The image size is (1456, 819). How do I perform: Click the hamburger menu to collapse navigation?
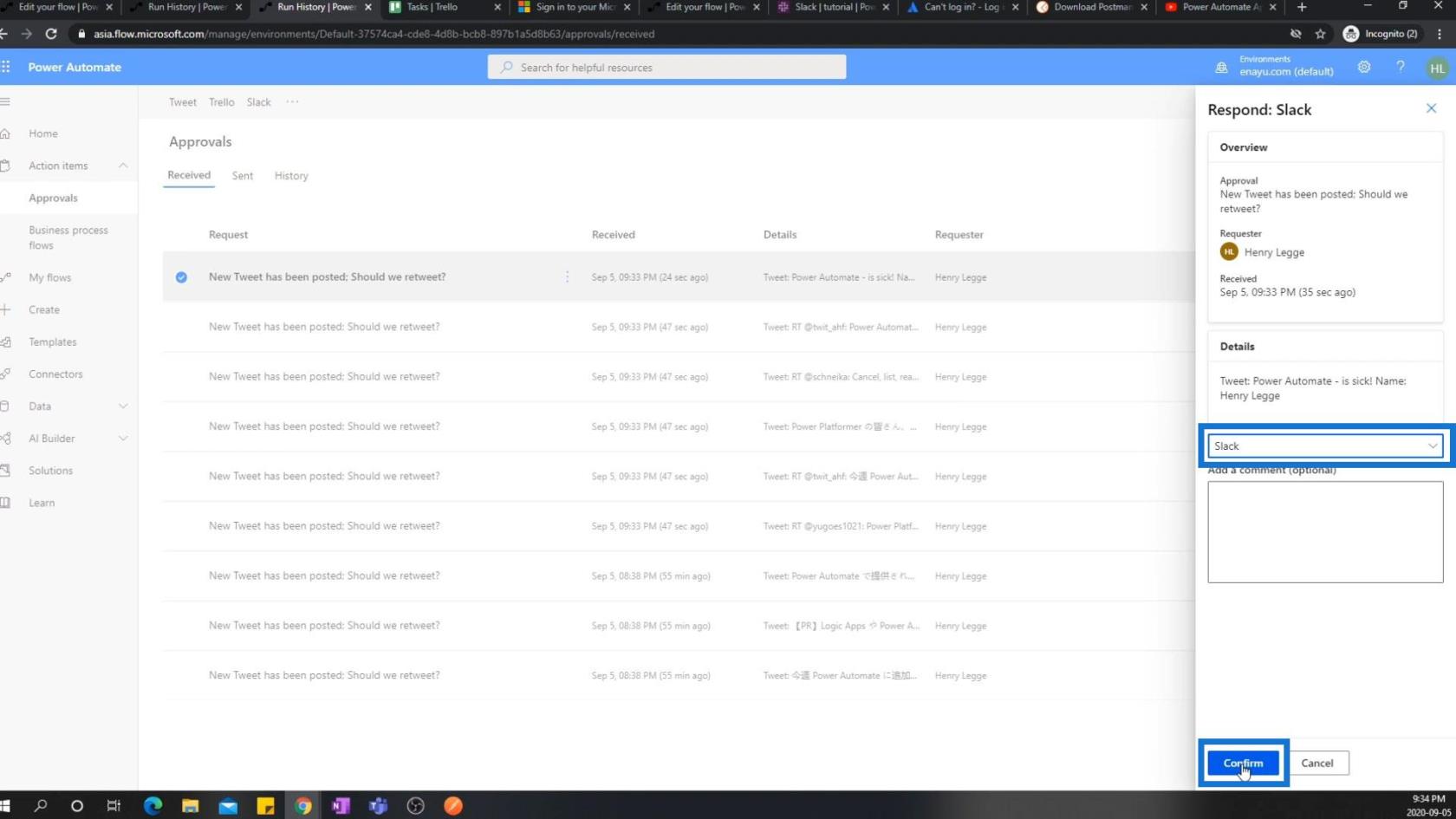pyautogui.click(x=5, y=101)
